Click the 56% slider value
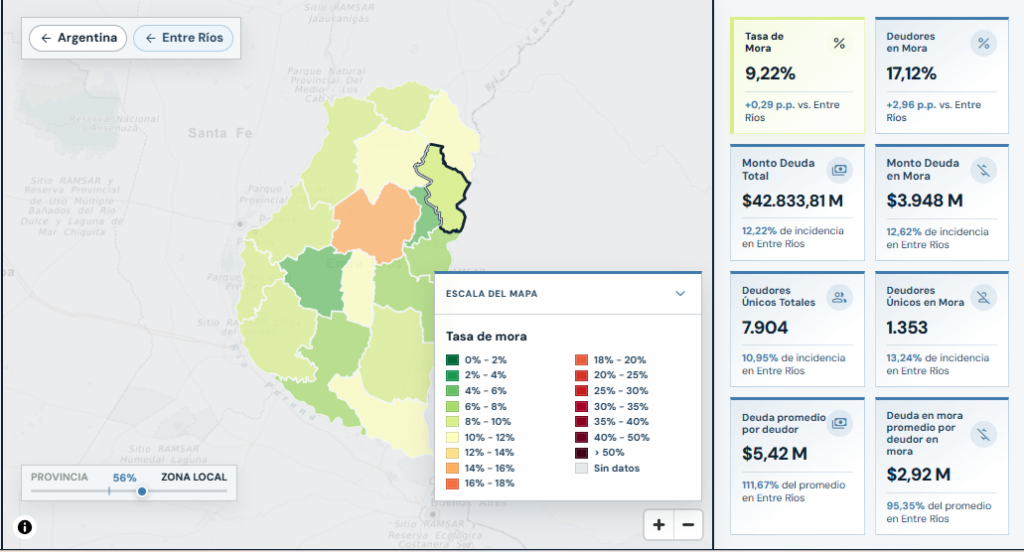 coord(124,478)
